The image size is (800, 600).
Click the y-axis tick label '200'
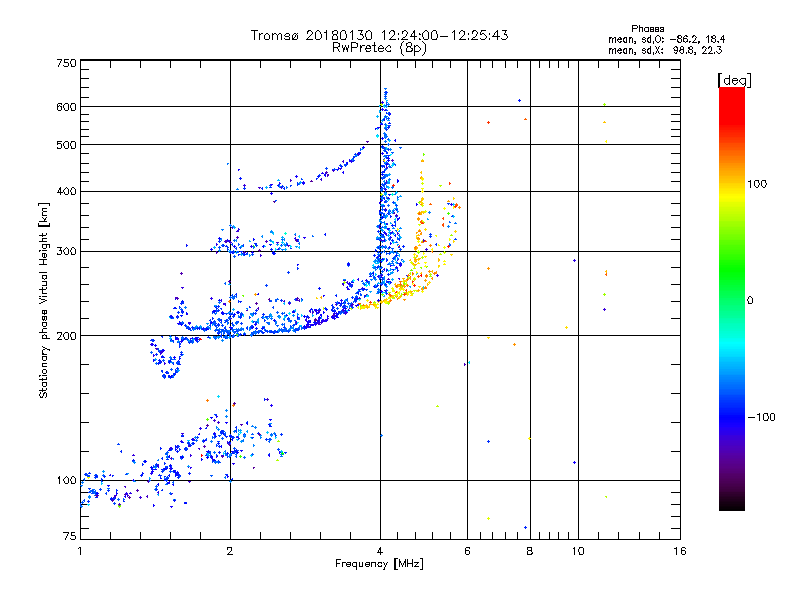(66, 336)
